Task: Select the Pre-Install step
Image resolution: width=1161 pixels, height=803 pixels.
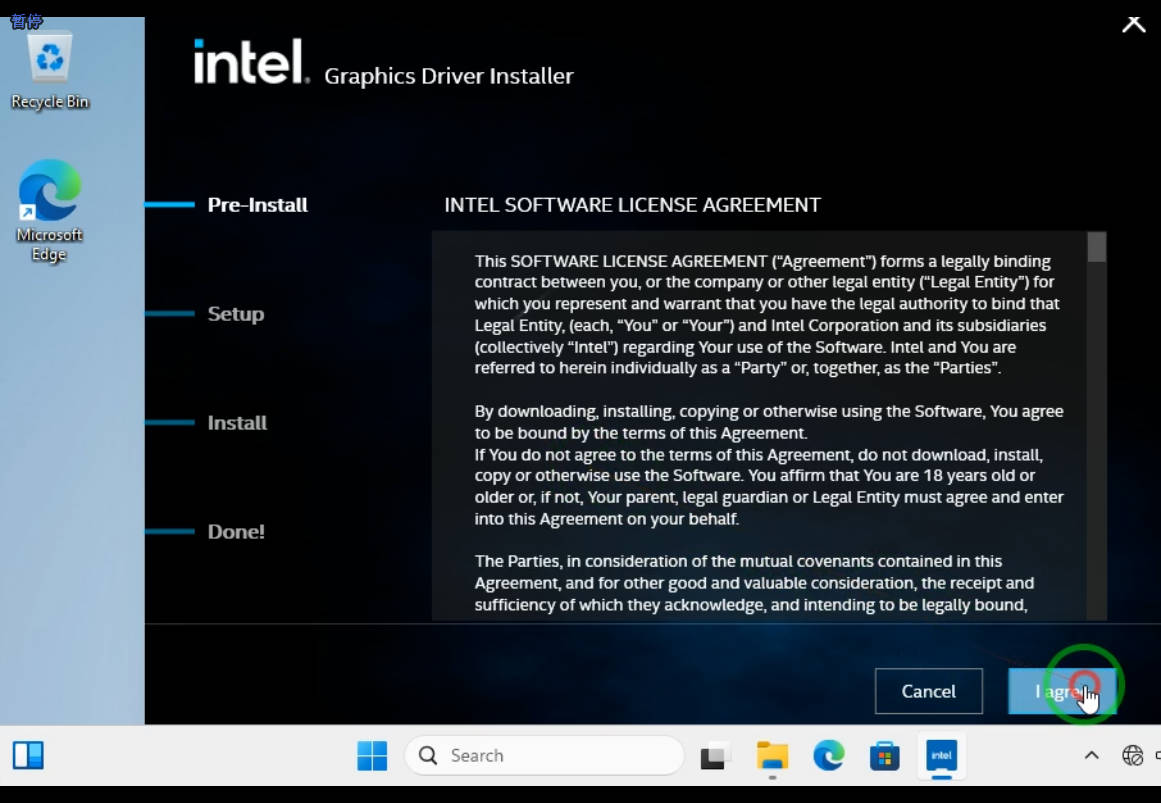Action: coord(257,205)
